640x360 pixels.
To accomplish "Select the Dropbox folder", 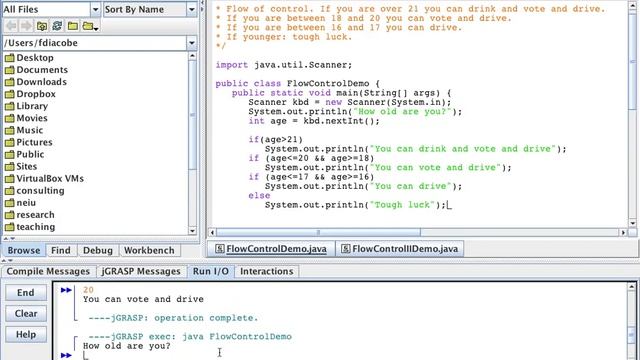I will point(36,94).
